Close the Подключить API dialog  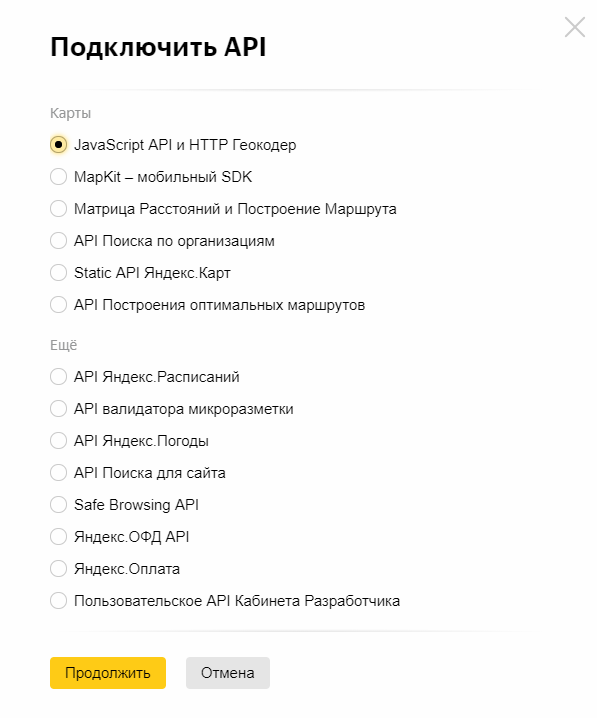575,27
